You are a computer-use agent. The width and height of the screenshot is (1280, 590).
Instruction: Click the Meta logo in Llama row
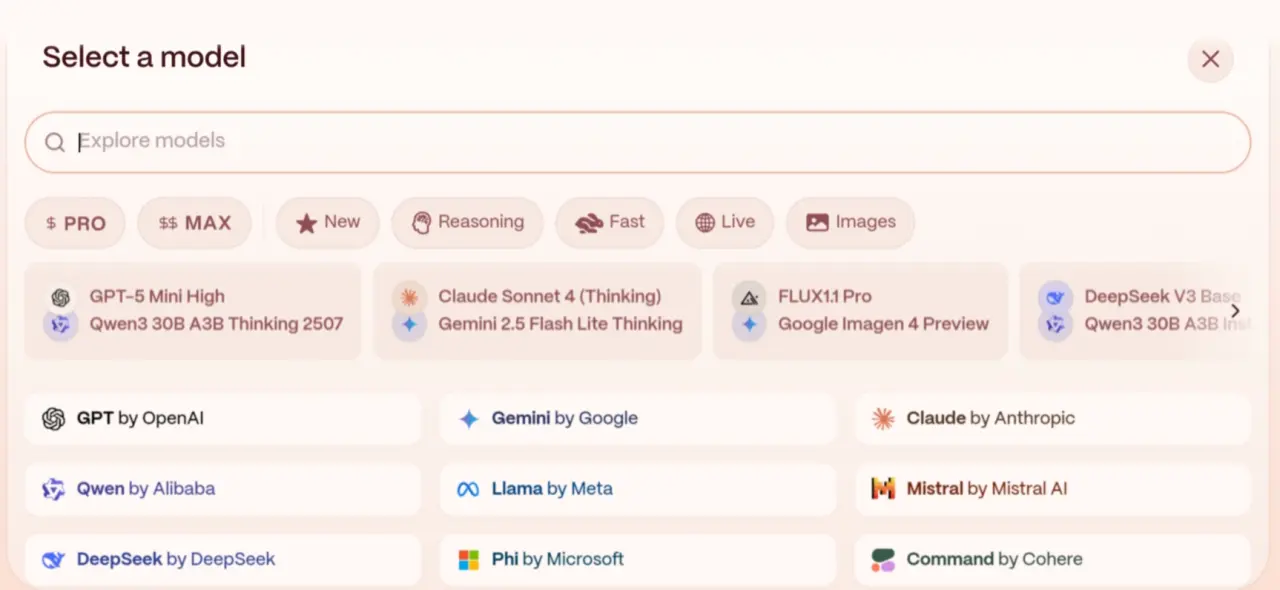[468, 490]
